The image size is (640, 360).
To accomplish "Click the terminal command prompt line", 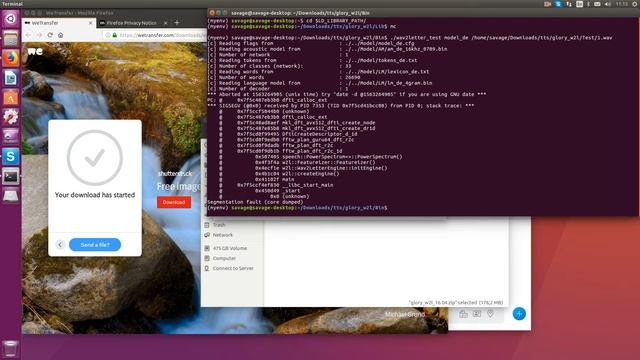I will pos(297,208).
